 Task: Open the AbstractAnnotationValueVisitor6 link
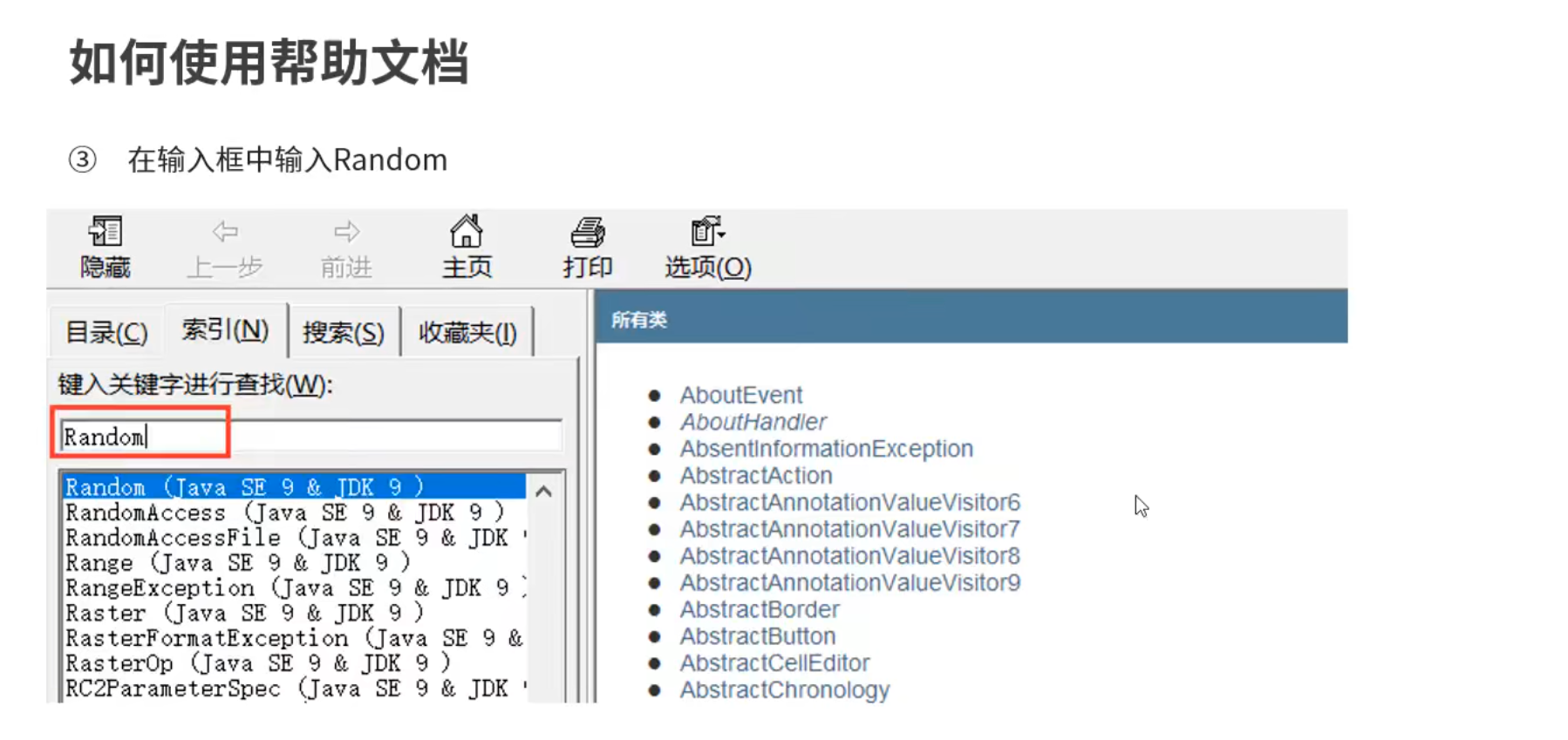pyautogui.click(x=849, y=502)
